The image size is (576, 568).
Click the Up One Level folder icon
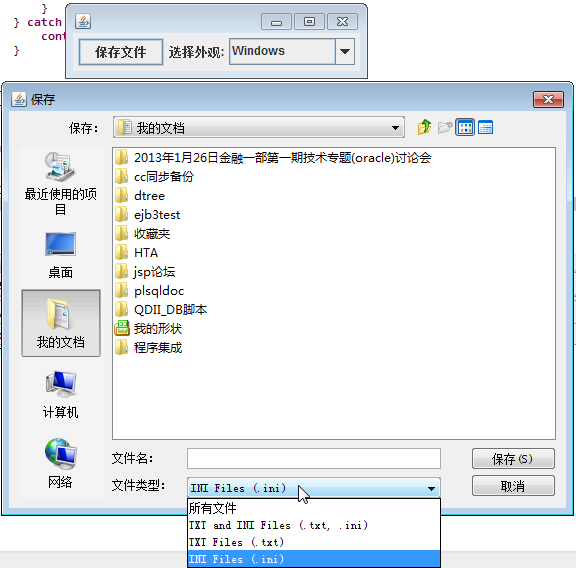(x=424, y=127)
